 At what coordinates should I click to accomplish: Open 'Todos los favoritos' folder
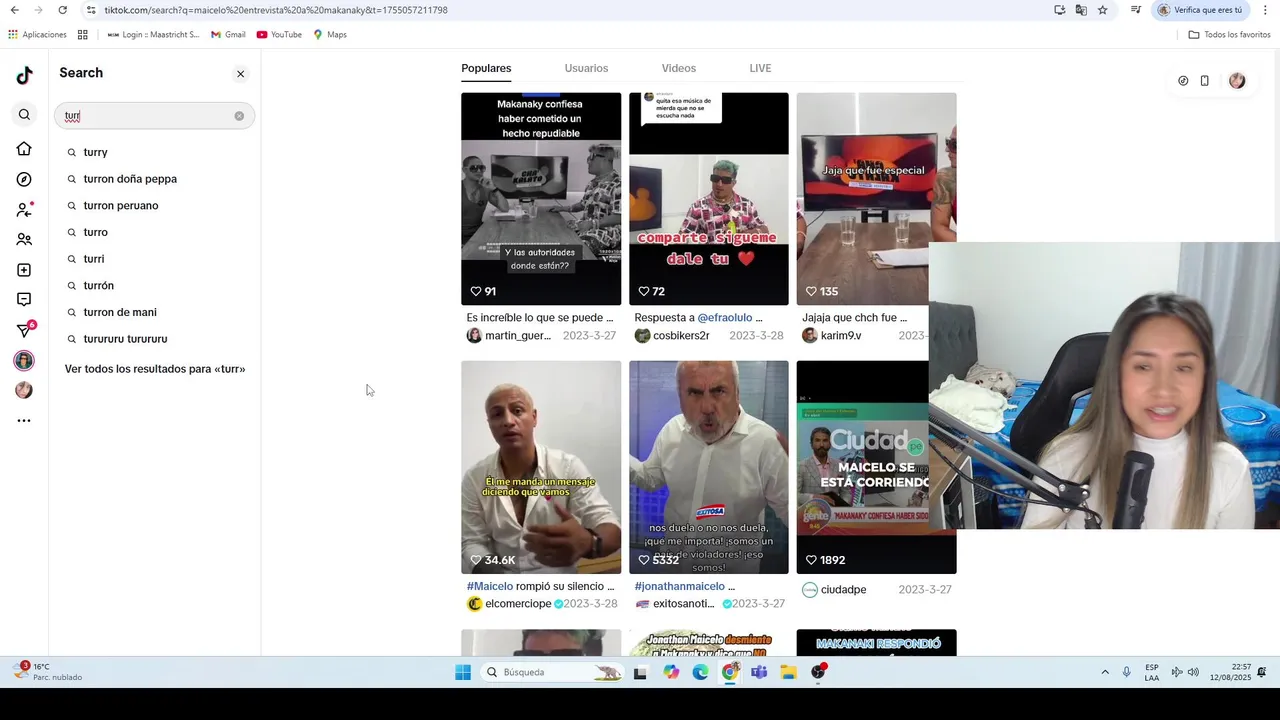1229,35
